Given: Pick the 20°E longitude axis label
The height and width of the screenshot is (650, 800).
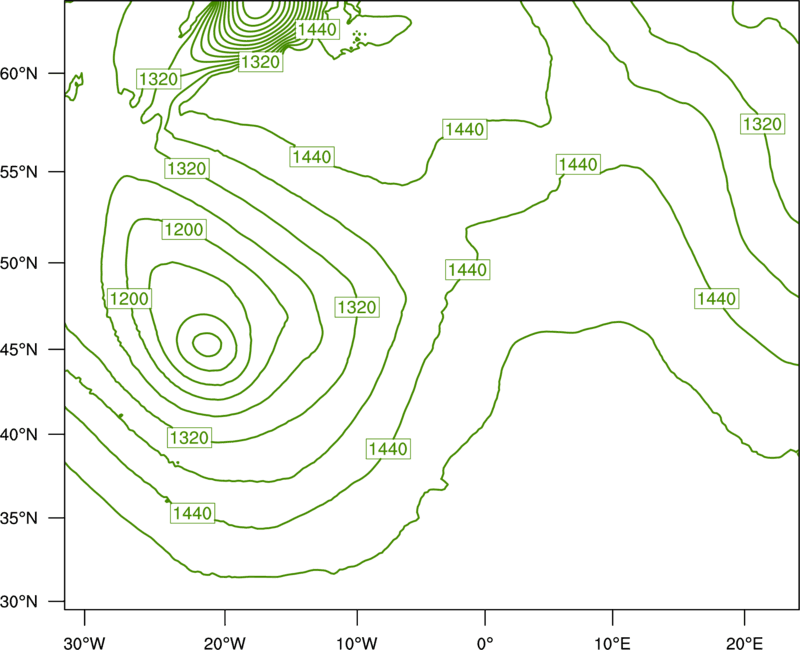Looking at the screenshot, I should click(x=744, y=643).
